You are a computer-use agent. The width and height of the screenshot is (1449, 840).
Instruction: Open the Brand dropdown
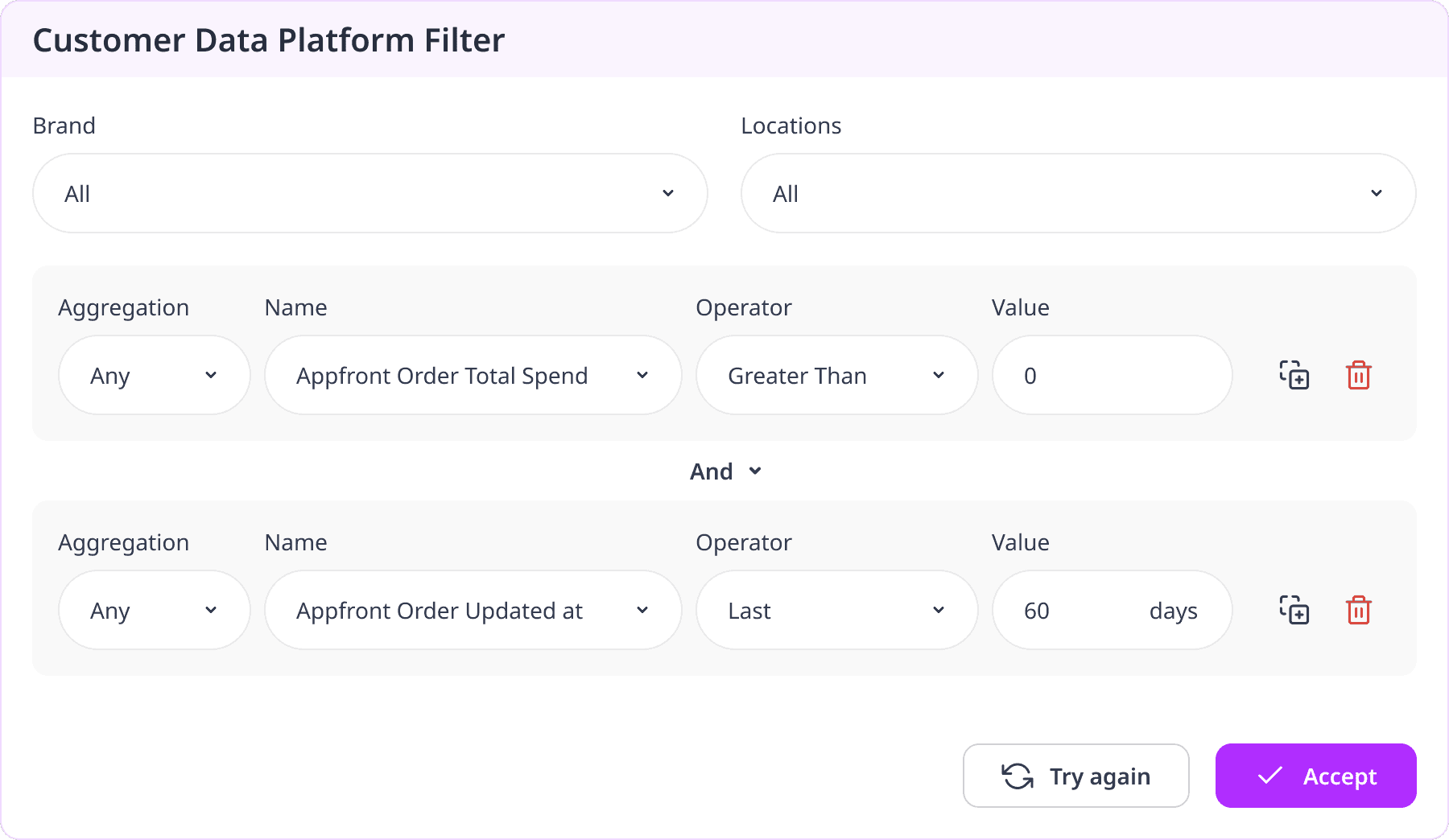370,193
